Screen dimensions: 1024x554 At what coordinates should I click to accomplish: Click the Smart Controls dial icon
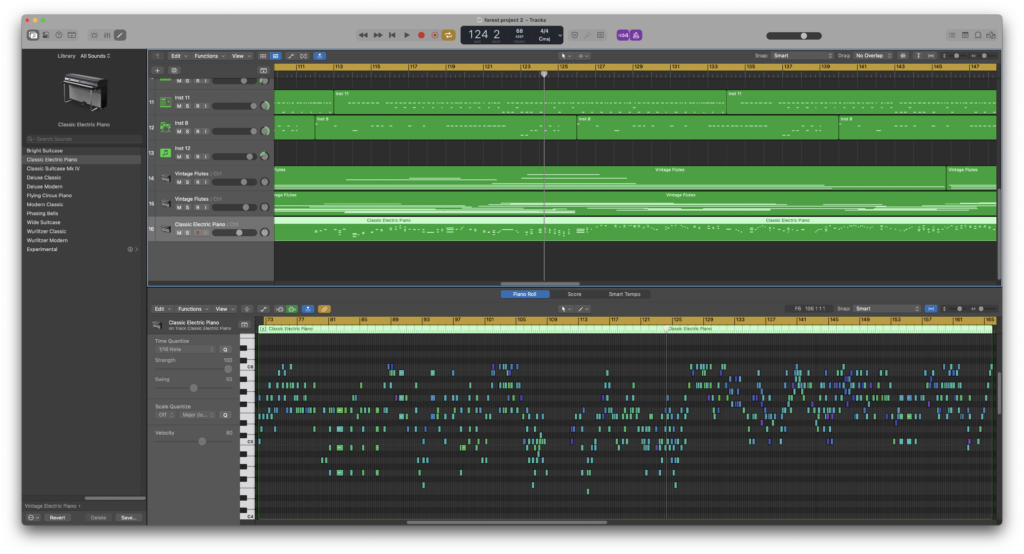(94, 35)
